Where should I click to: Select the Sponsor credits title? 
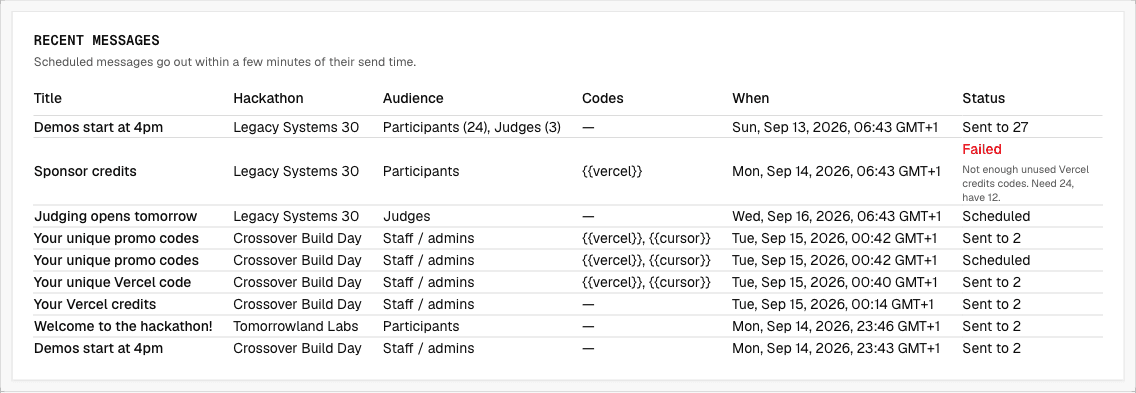[x=85, y=172]
